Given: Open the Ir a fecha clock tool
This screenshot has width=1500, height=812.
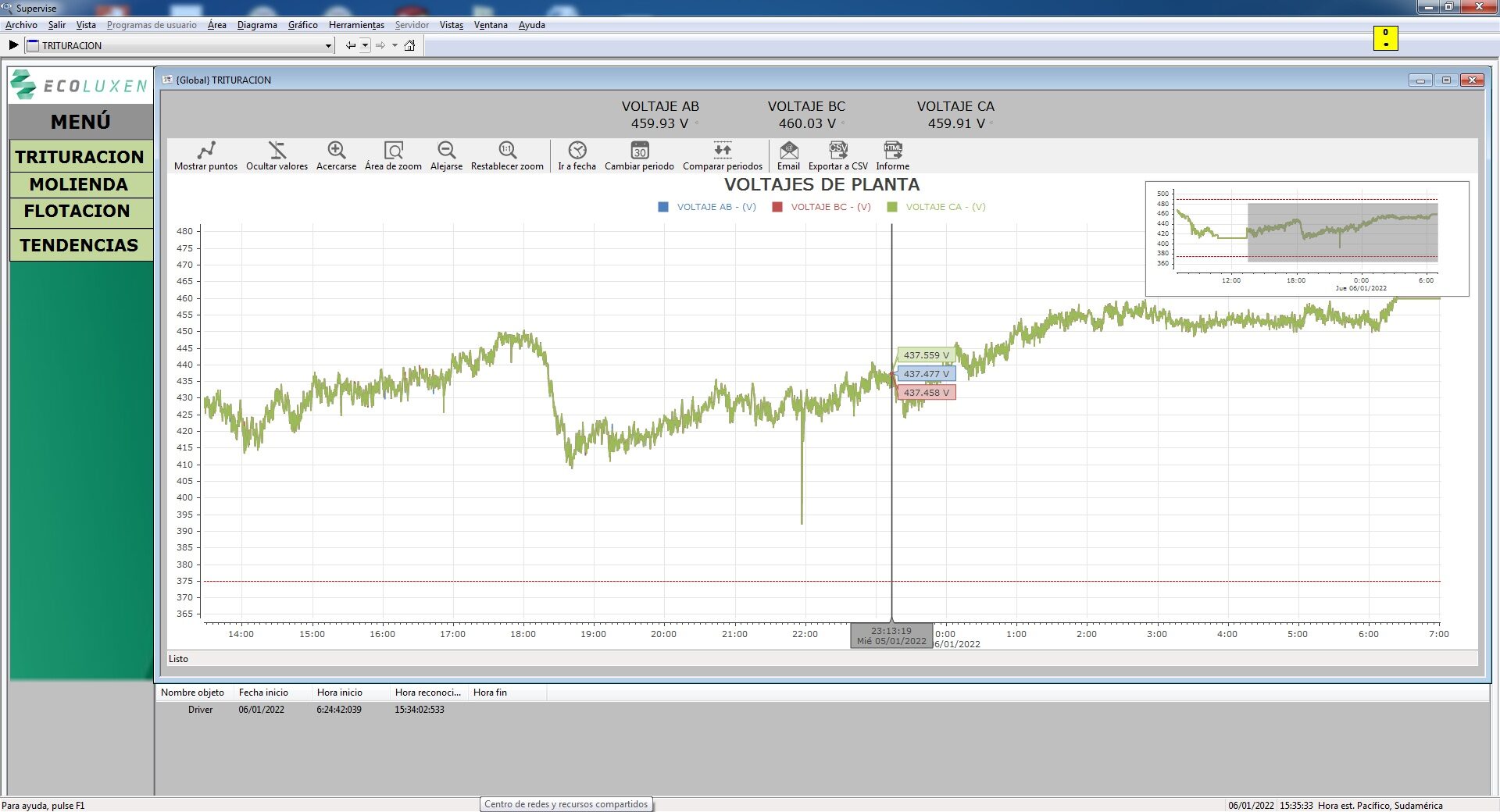Looking at the screenshot, I should [x=577, y=155].
